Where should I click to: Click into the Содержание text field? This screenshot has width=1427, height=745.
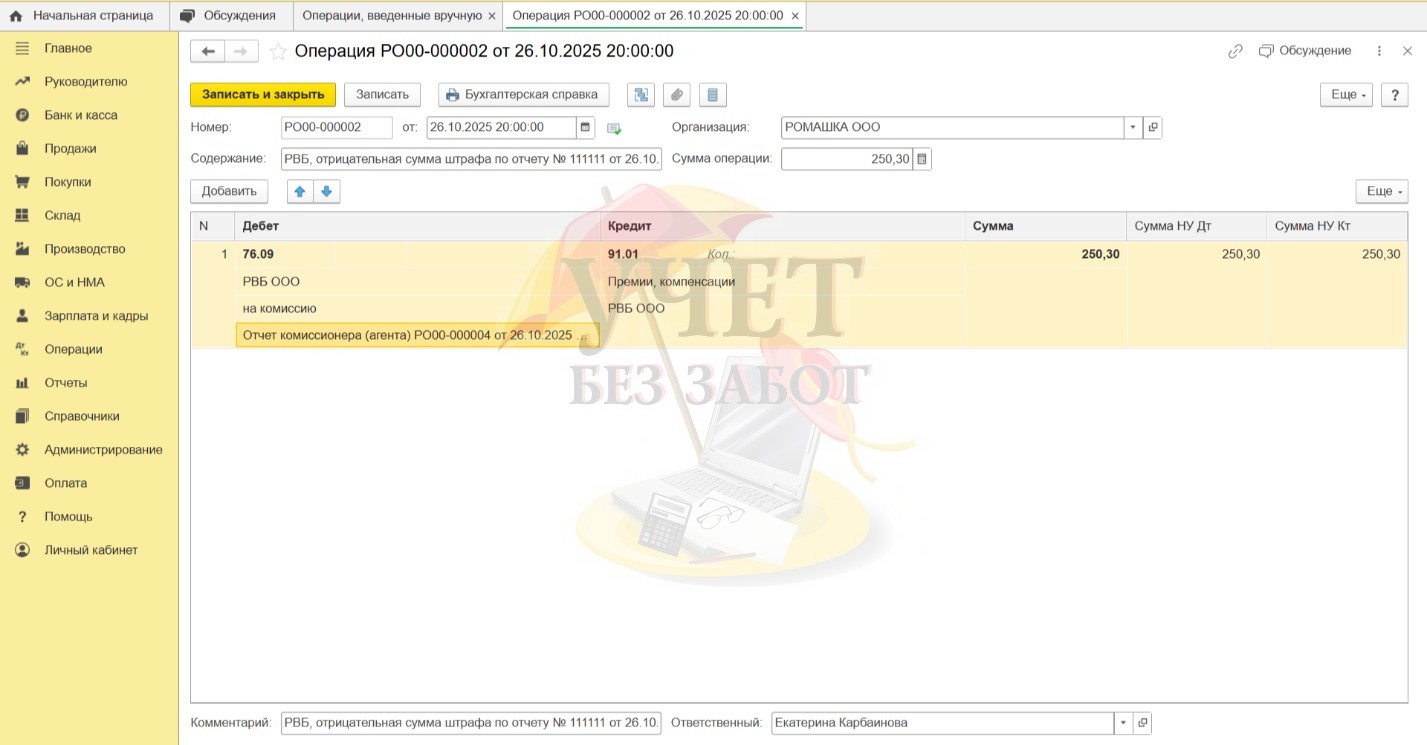click(471, 159)
